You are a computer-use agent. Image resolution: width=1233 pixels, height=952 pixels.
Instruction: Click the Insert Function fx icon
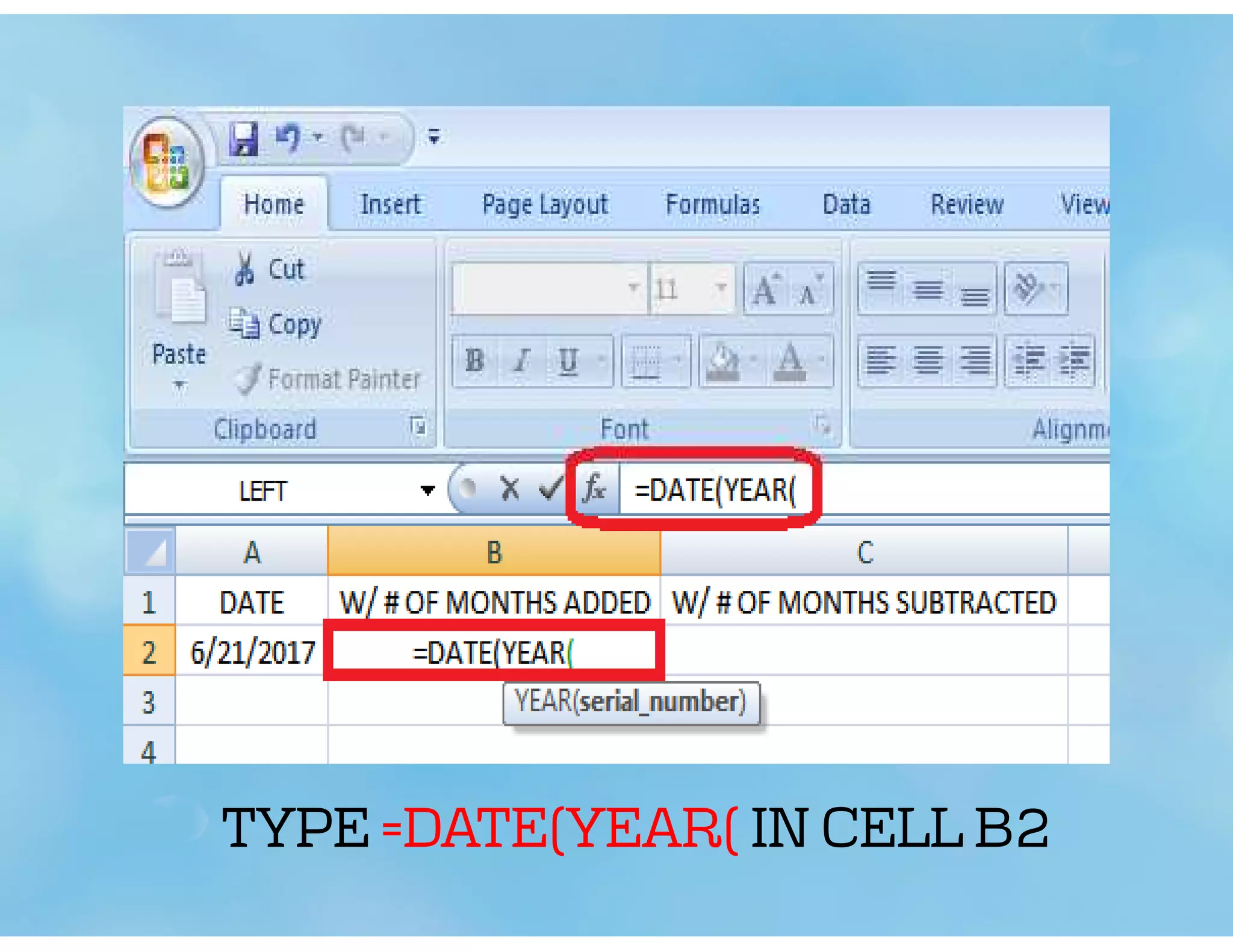click(595, 489)
